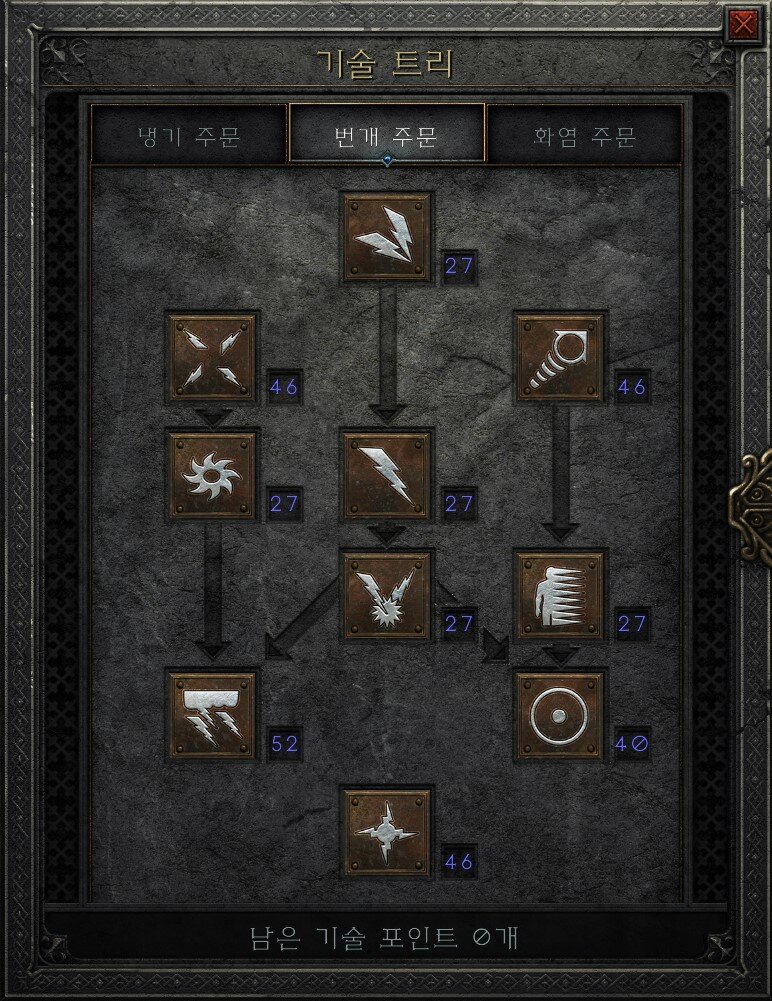Click the 남은 기술 포인트 0개 text bar

click(x=384, y=938)
